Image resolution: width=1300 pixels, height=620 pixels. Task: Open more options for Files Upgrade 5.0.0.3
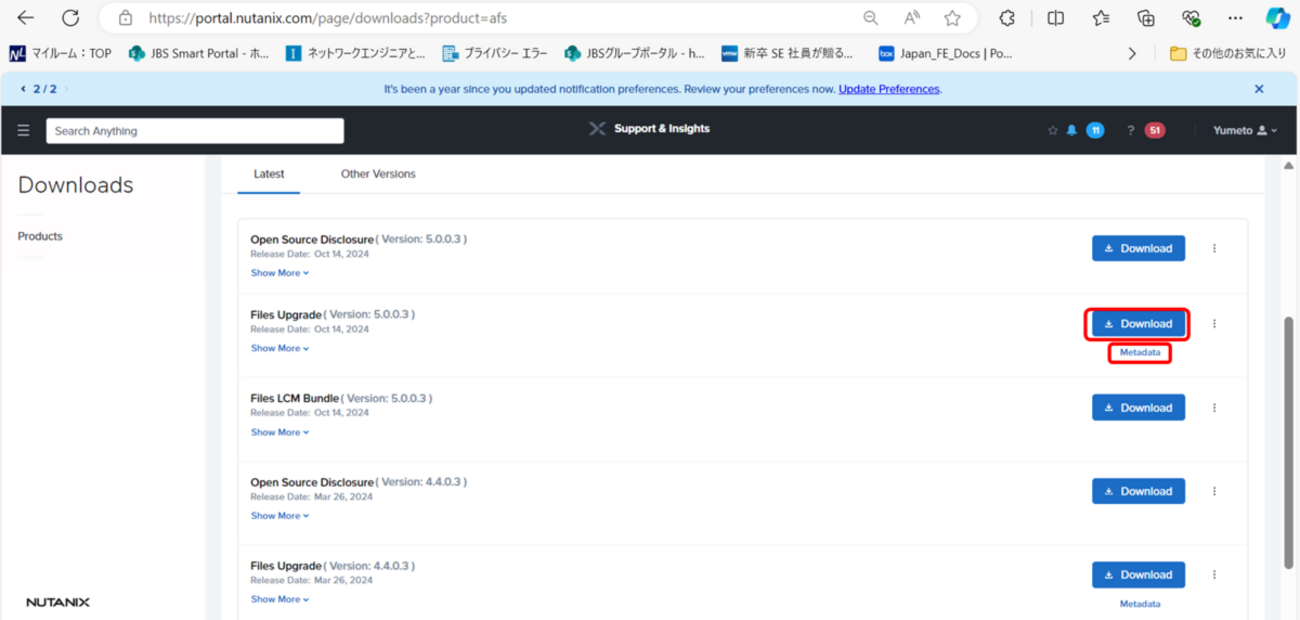1214,324
